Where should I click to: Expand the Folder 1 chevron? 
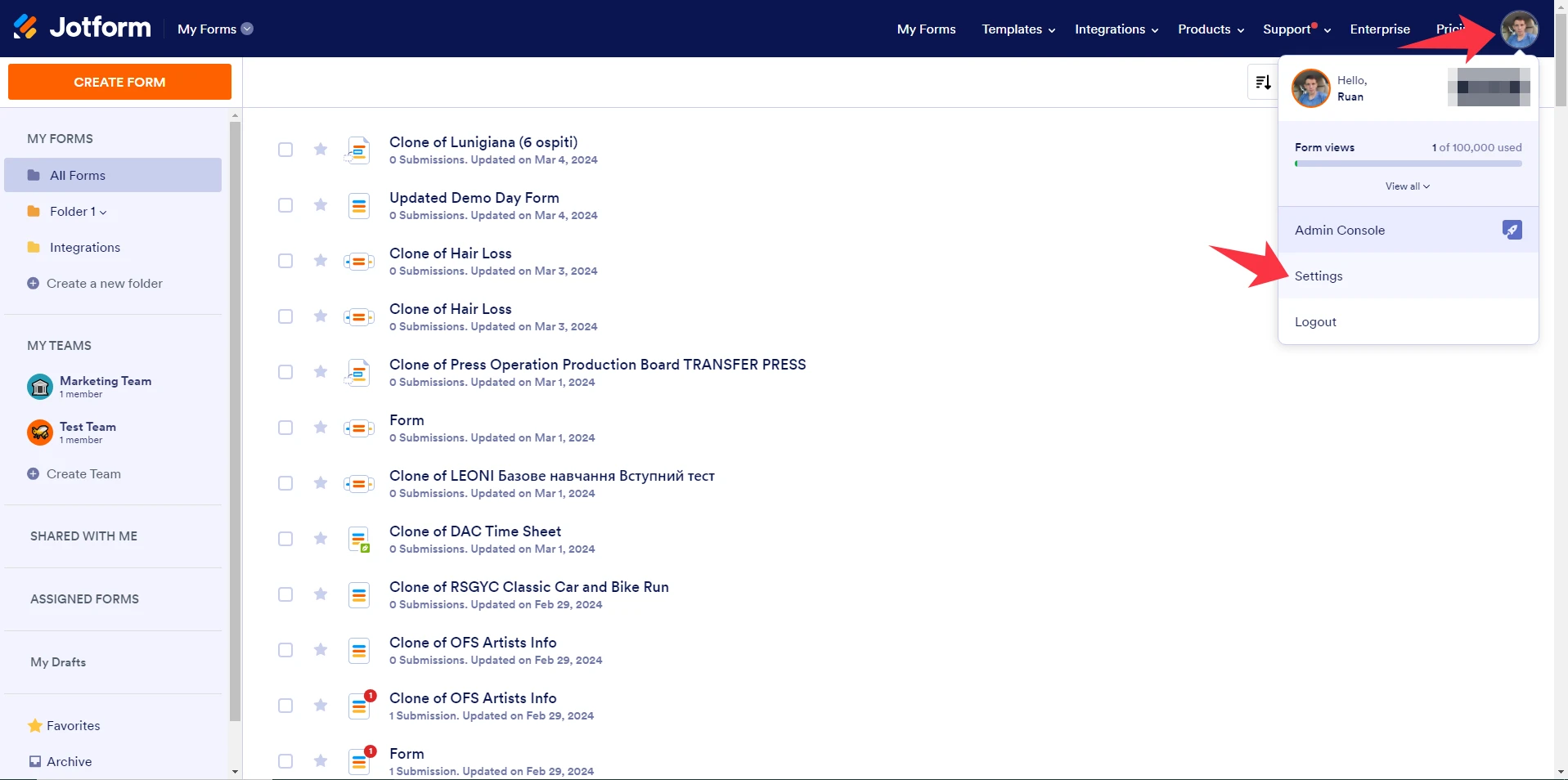coord(101,211)
